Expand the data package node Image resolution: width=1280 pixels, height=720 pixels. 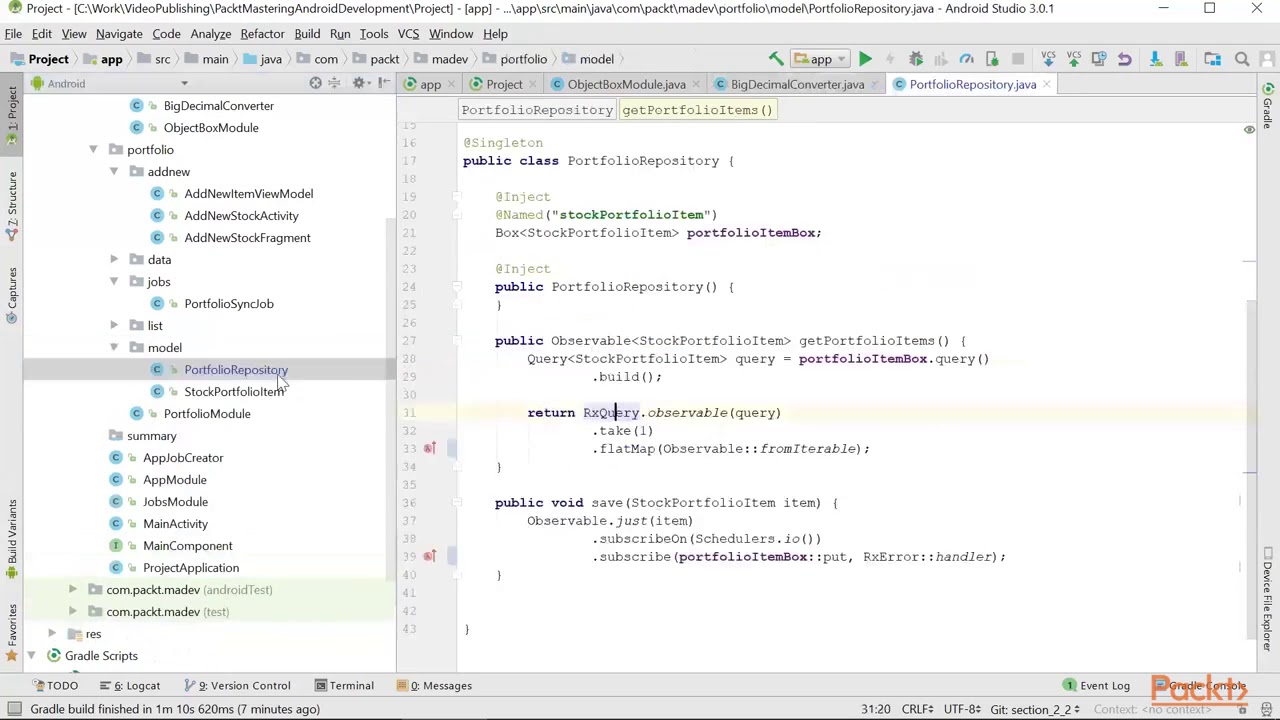click(x=114, y=260)
